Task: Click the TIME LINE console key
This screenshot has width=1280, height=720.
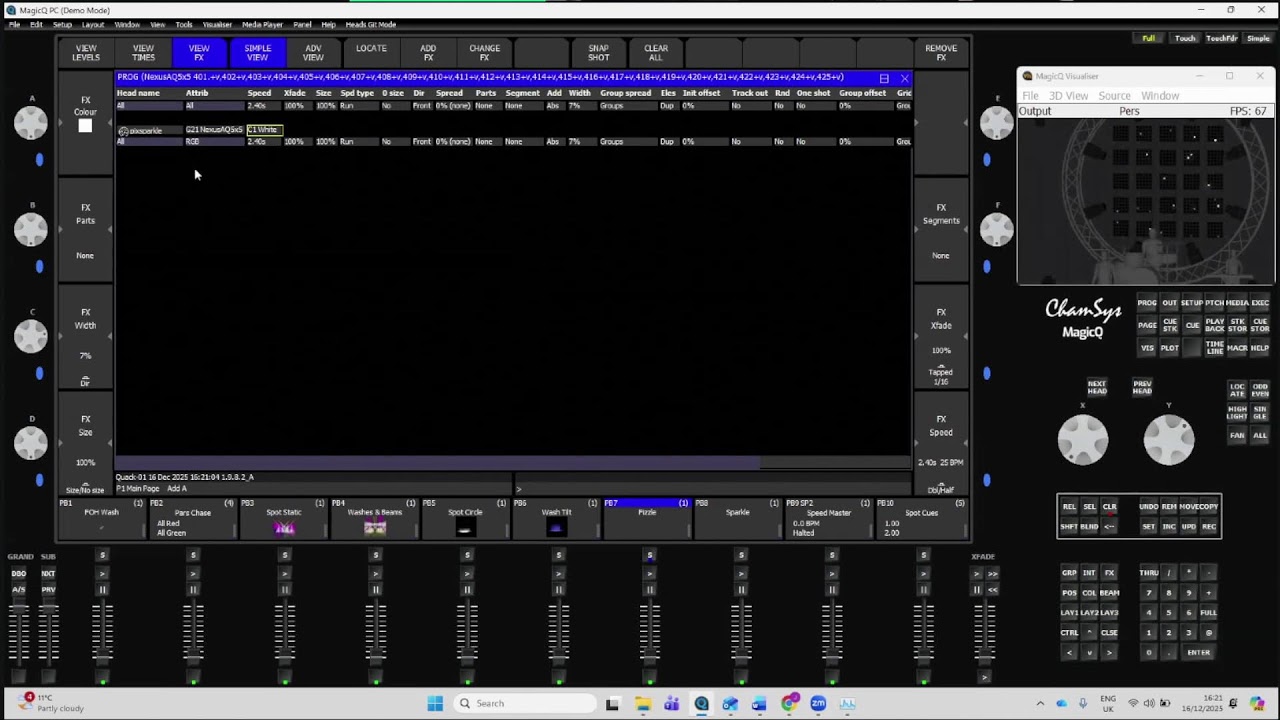Action: pos(1214,348)
